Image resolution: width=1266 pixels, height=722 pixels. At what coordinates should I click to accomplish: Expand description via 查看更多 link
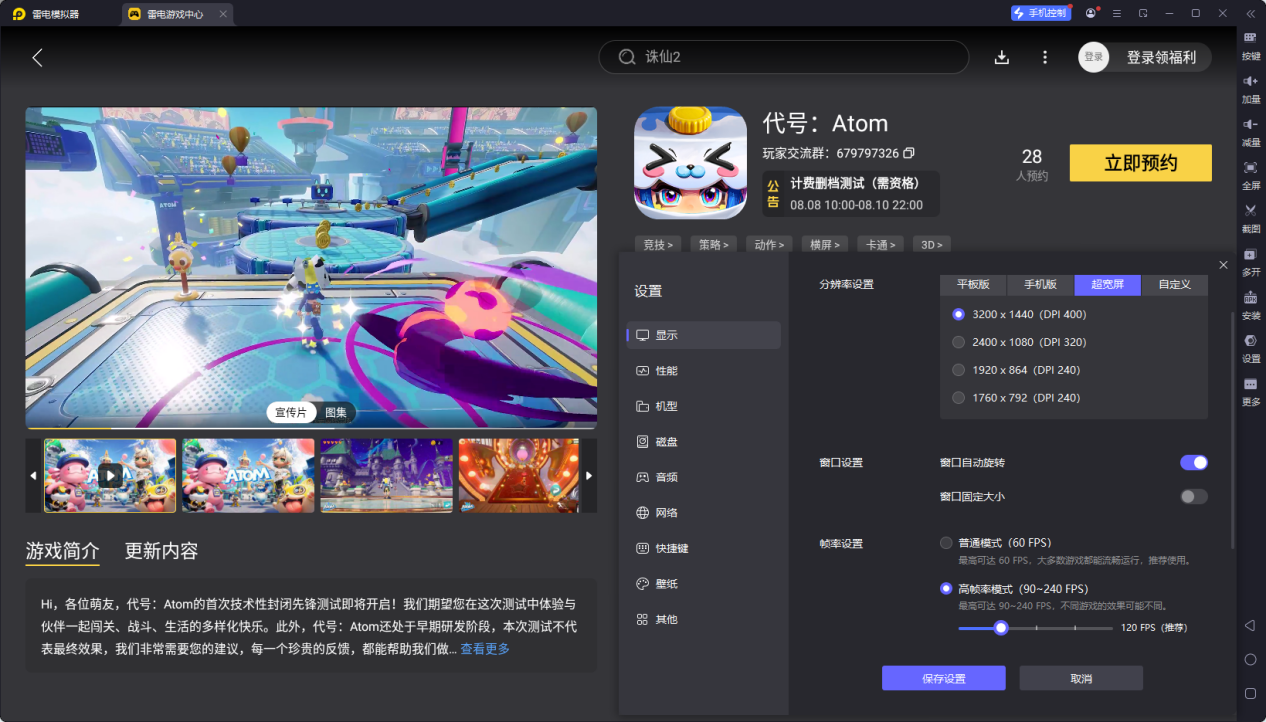tap(485, 649)
